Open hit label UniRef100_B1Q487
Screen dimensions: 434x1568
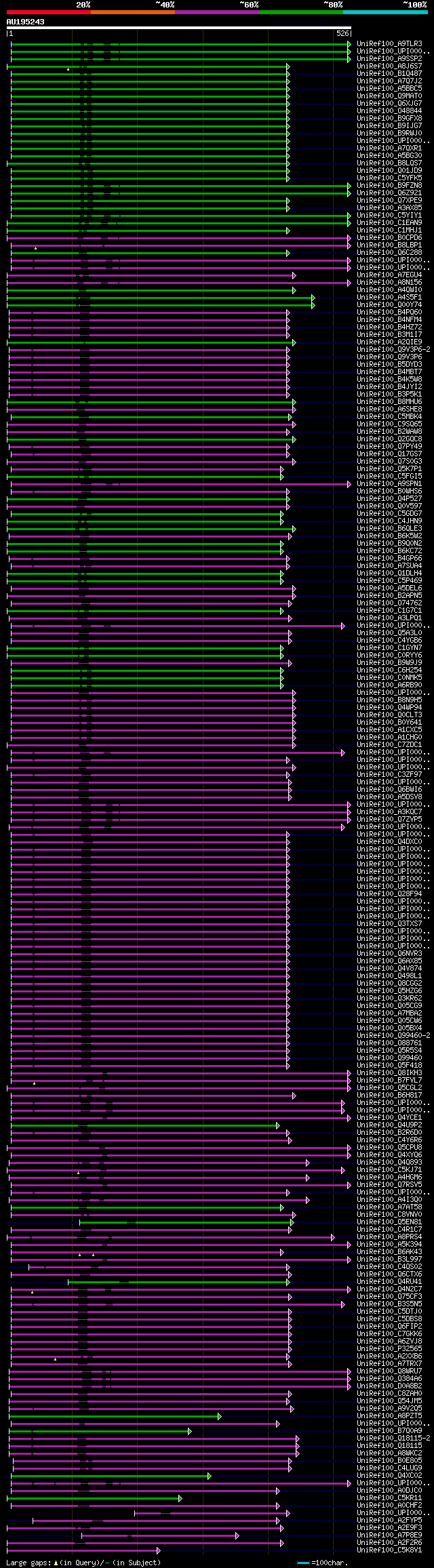pyautogui.click(x=389, y=74)
